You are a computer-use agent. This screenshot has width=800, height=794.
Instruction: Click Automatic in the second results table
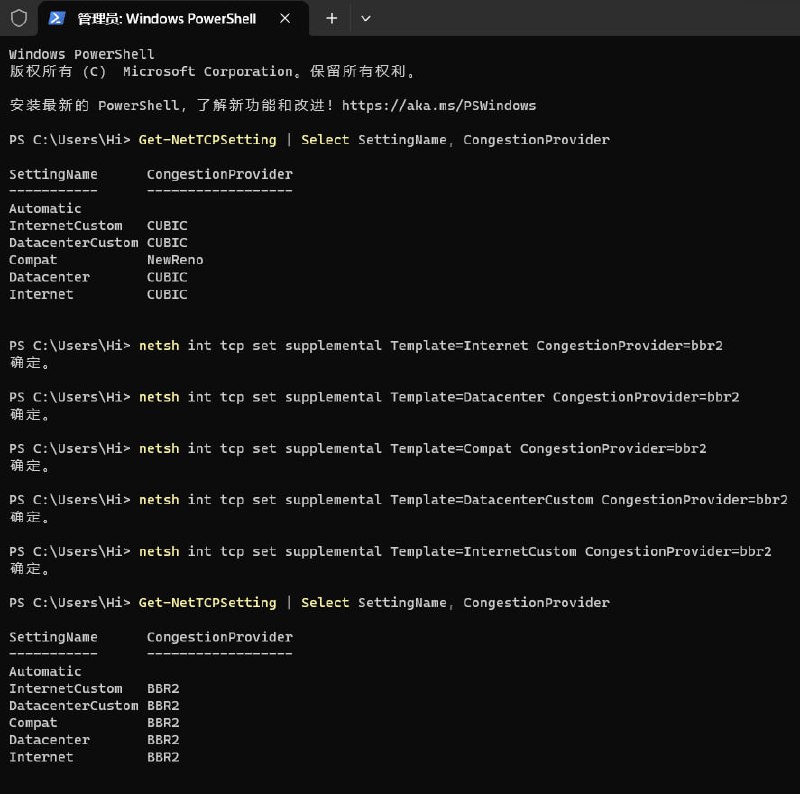45,671
